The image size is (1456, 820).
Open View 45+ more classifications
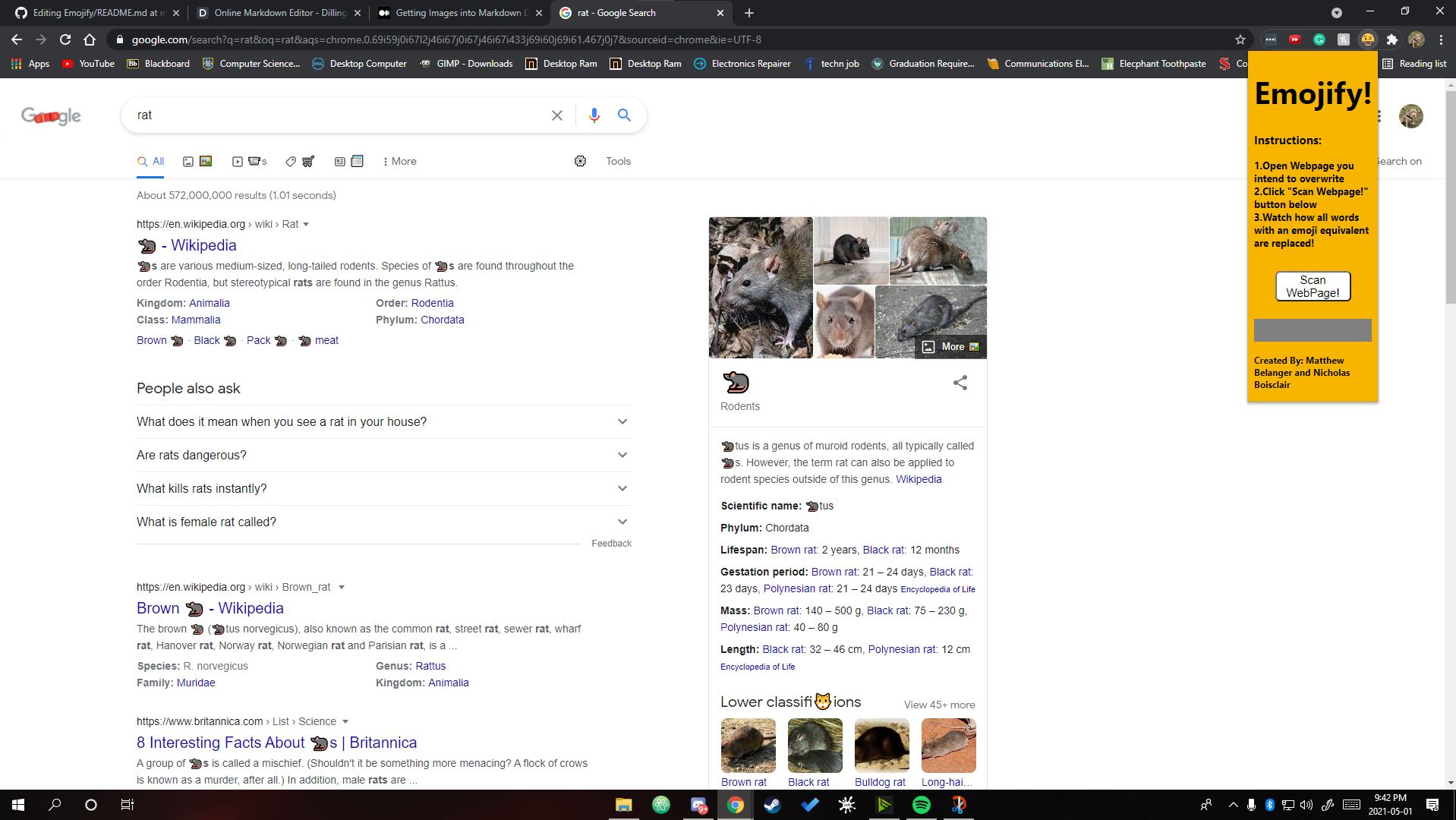pyautogui.click(x=939, y=705)
